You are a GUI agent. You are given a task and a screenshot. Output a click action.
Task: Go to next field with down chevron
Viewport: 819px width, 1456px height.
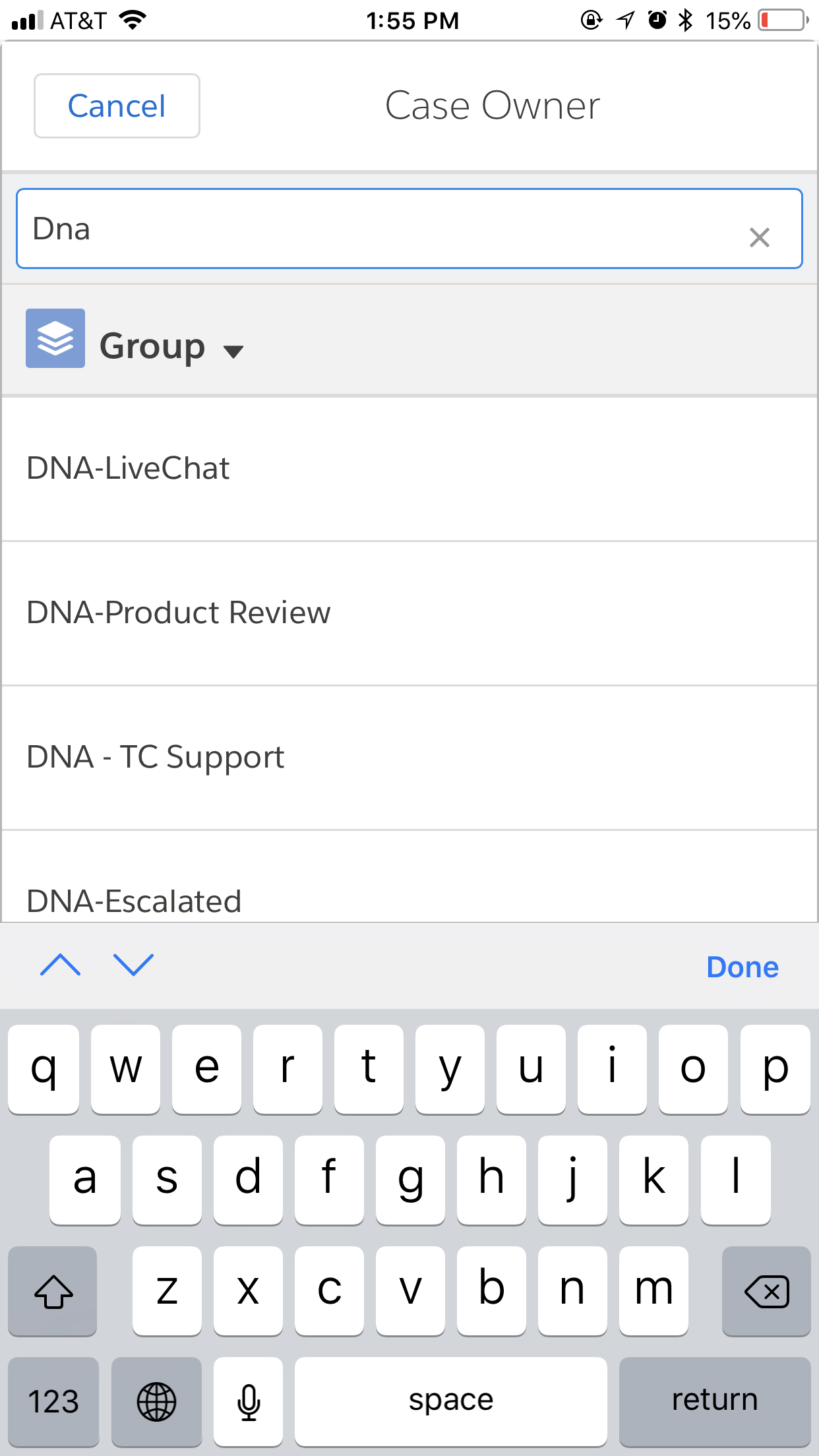click(133, 965)
